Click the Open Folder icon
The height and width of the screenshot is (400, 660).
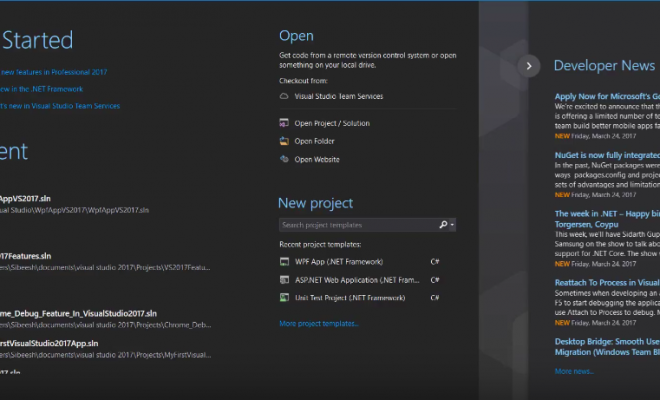click(x=284, y=141)
